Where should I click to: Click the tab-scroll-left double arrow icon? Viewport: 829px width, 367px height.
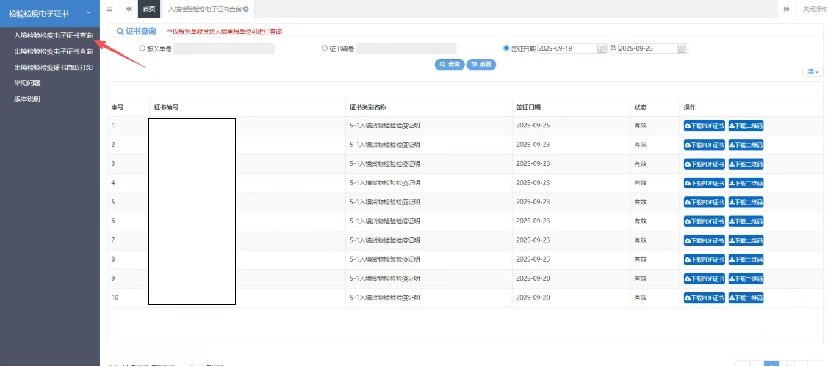coord(128,10)
